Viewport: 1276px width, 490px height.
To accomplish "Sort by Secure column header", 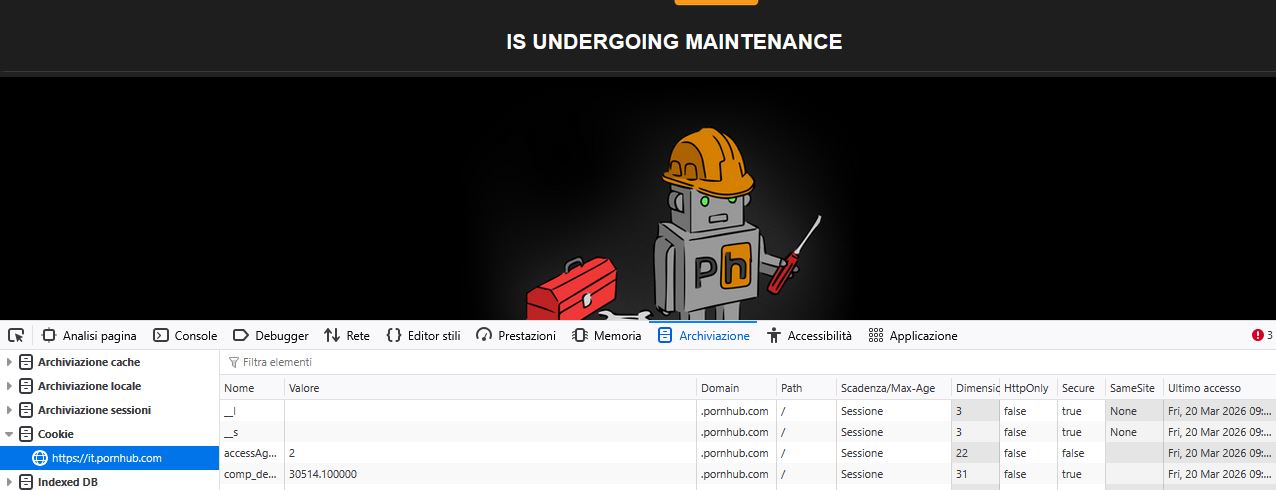I will (x=1081, y=388).
